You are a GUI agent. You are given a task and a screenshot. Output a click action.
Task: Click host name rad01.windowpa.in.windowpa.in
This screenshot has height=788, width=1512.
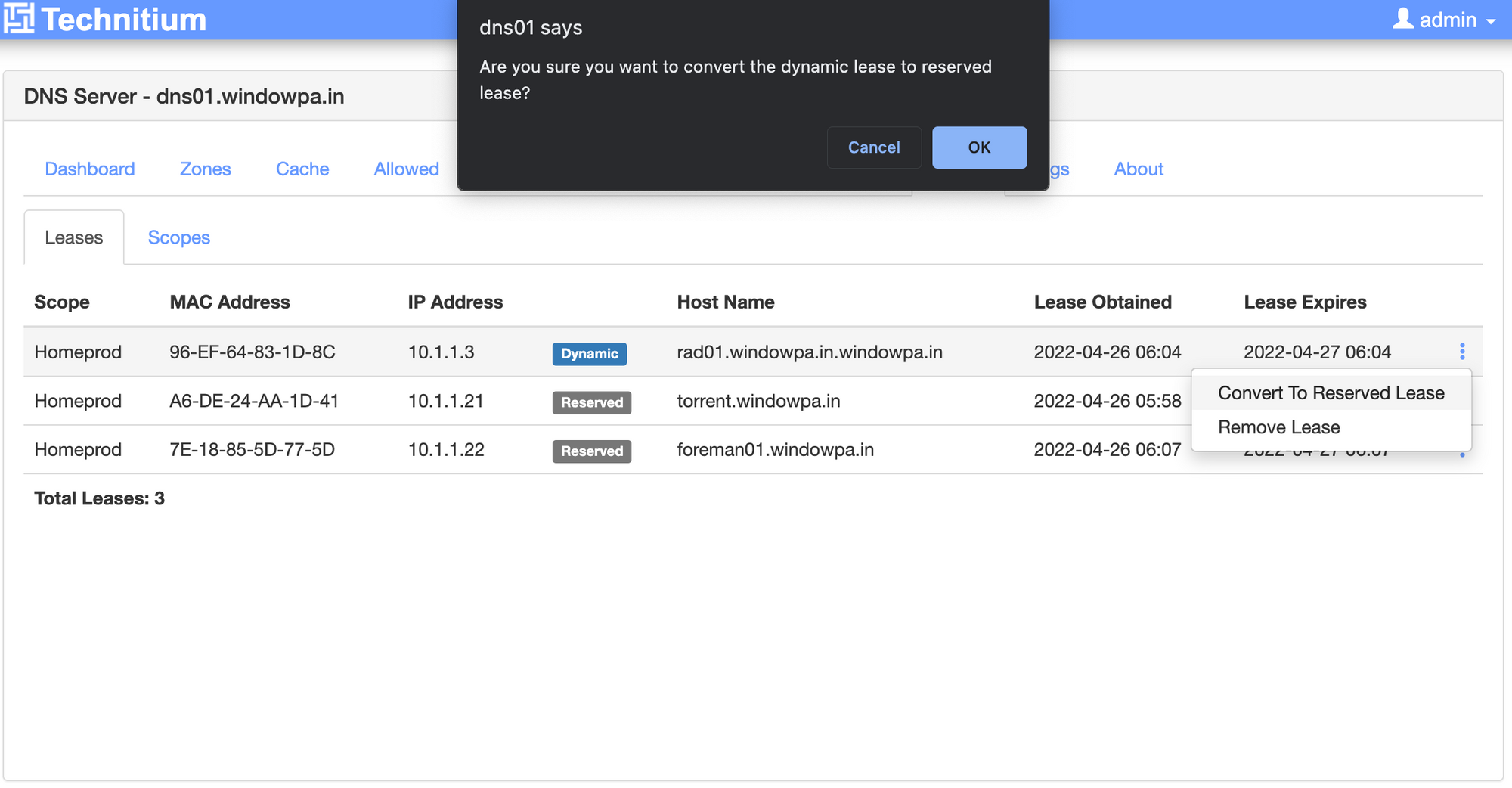click(810, 352)
